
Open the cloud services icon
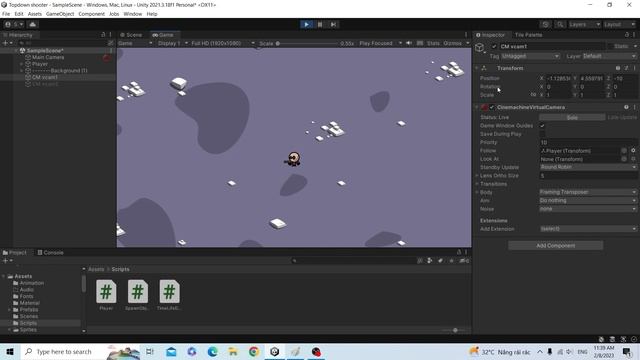point(33,24)
